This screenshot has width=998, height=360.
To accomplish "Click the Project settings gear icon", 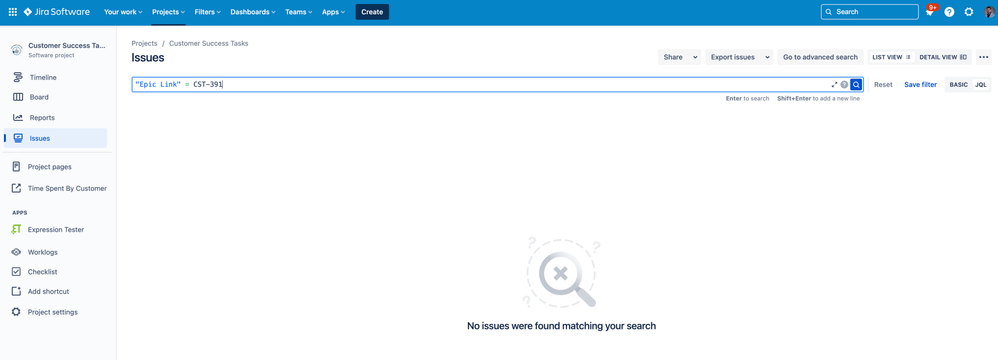I will (17, 312).
